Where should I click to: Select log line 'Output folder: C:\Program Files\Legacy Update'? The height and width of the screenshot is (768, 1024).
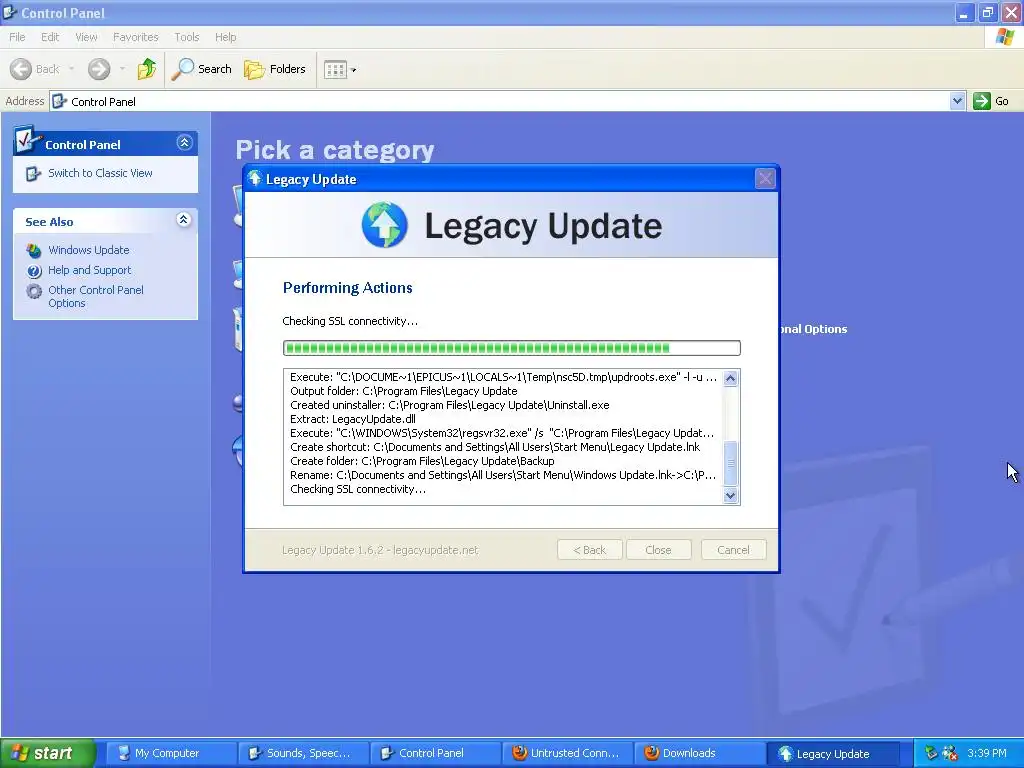tap(404, 391)
